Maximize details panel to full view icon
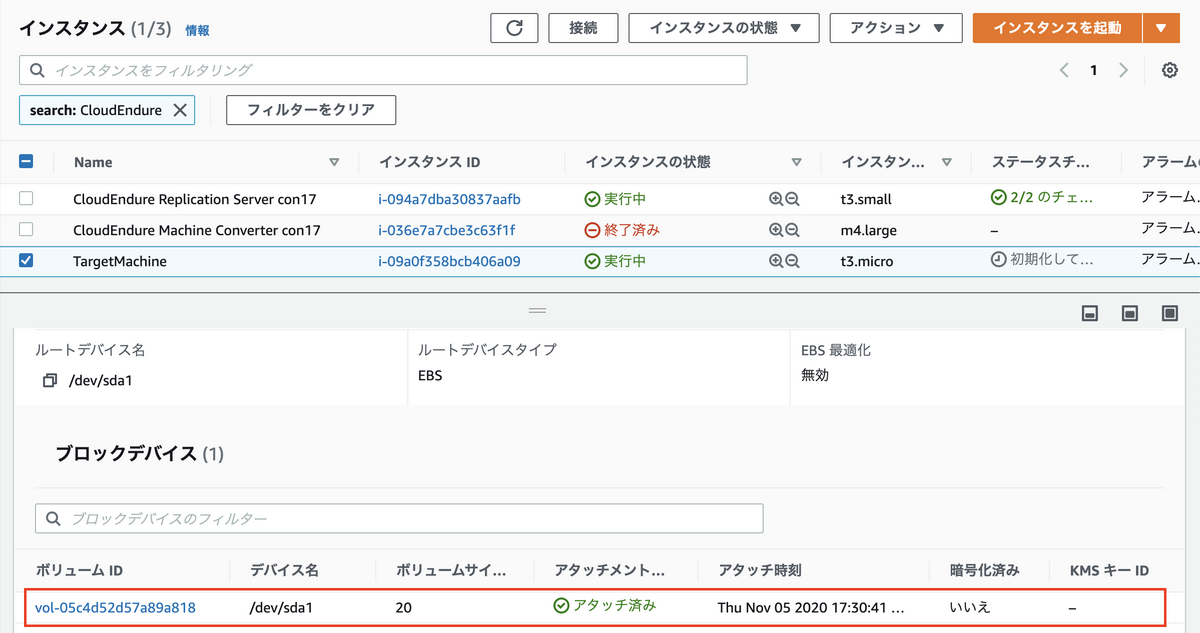The width and height of the screenshot is (1200, 633). [1169, 313]
